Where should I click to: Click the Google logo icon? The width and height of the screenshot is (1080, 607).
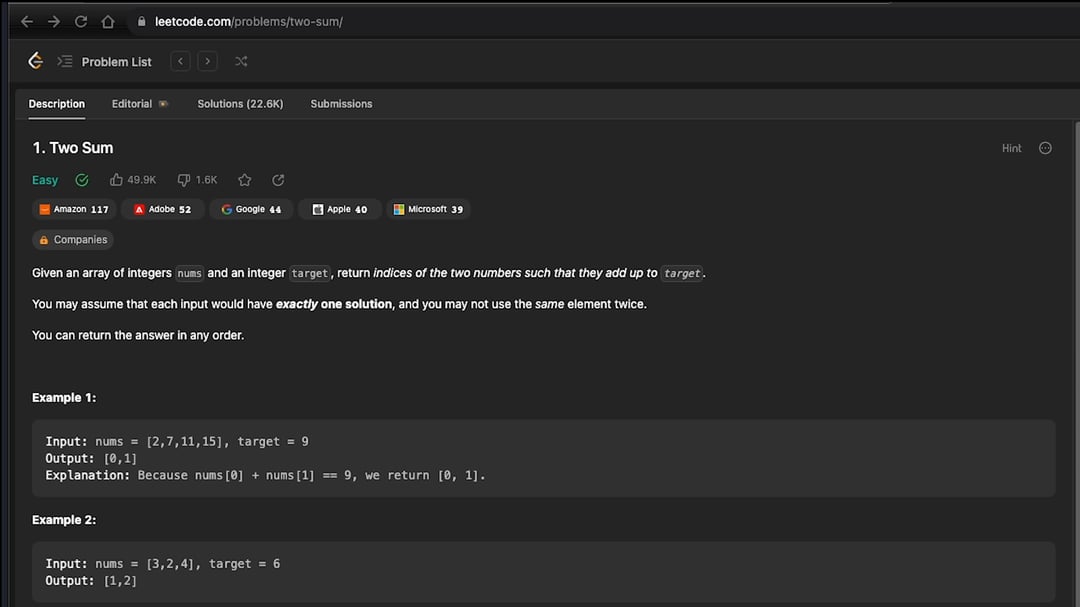click(227, 209)
